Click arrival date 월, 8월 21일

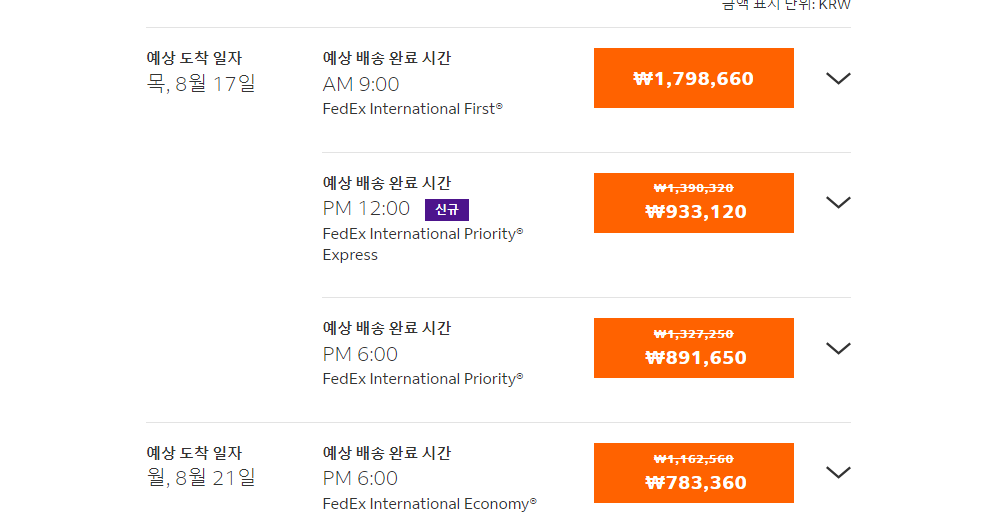click(x=201, y=478)
